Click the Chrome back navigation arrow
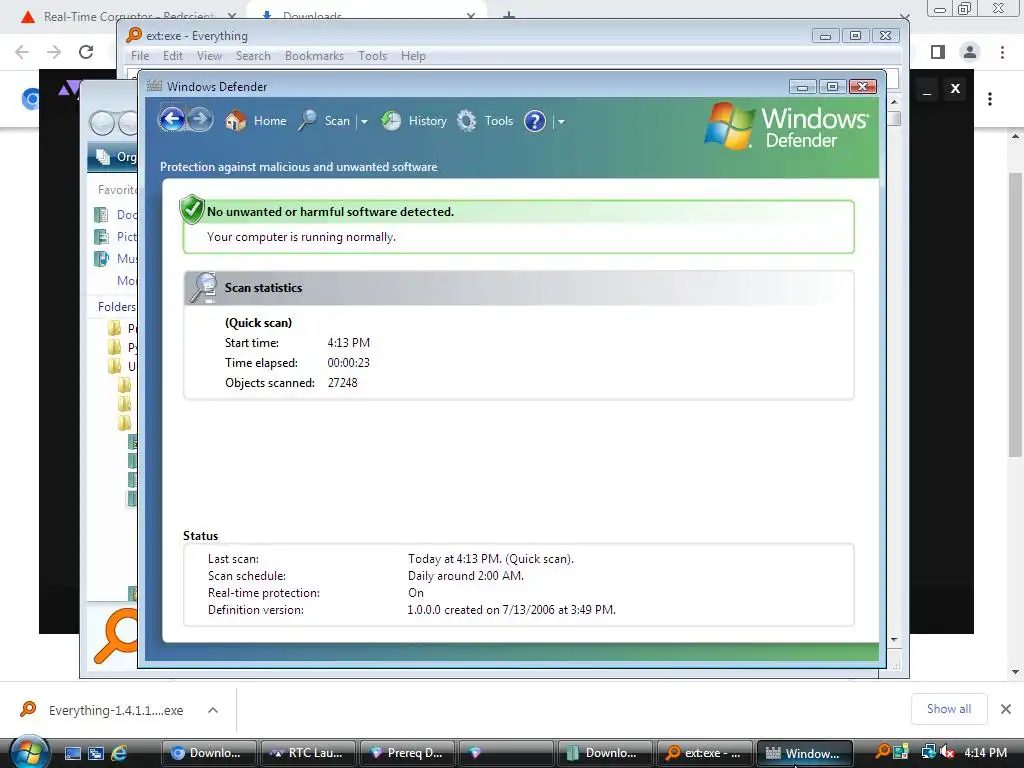 click(x=22, y=52)
